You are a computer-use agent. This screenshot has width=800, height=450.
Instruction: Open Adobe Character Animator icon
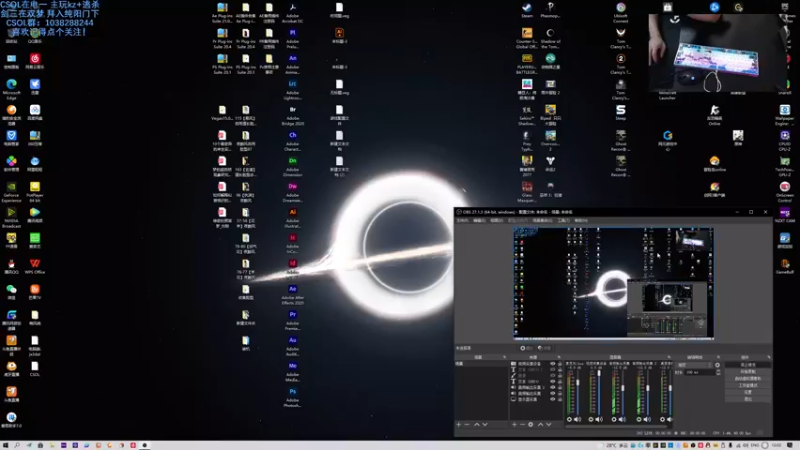point(292,141)
